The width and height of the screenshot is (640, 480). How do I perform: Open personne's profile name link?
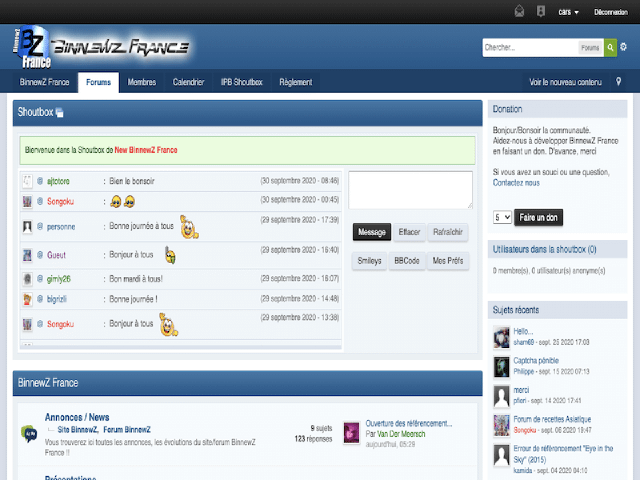[x=61, y=227]
